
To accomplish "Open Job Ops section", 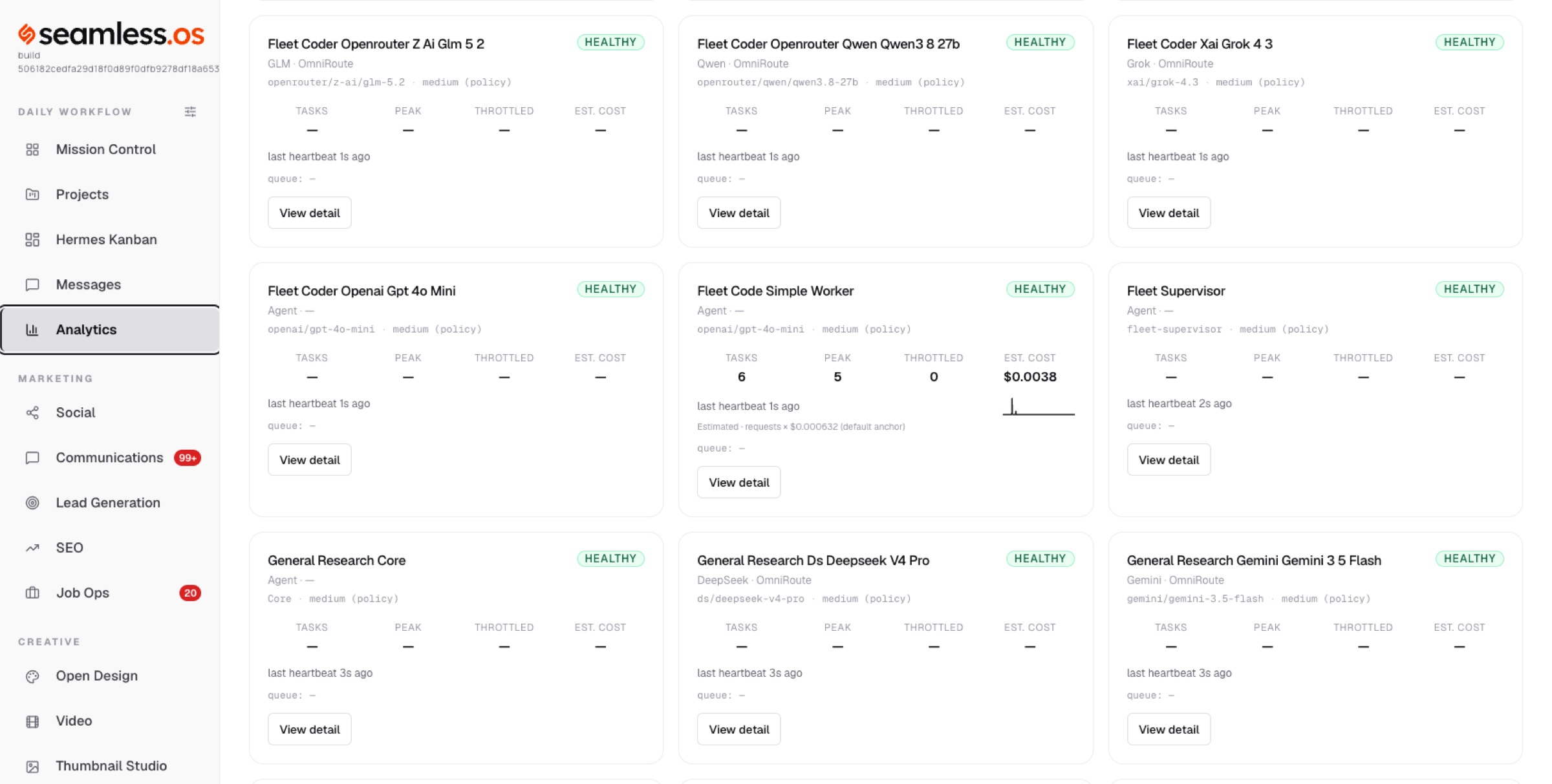I will [x=110, y=593].
